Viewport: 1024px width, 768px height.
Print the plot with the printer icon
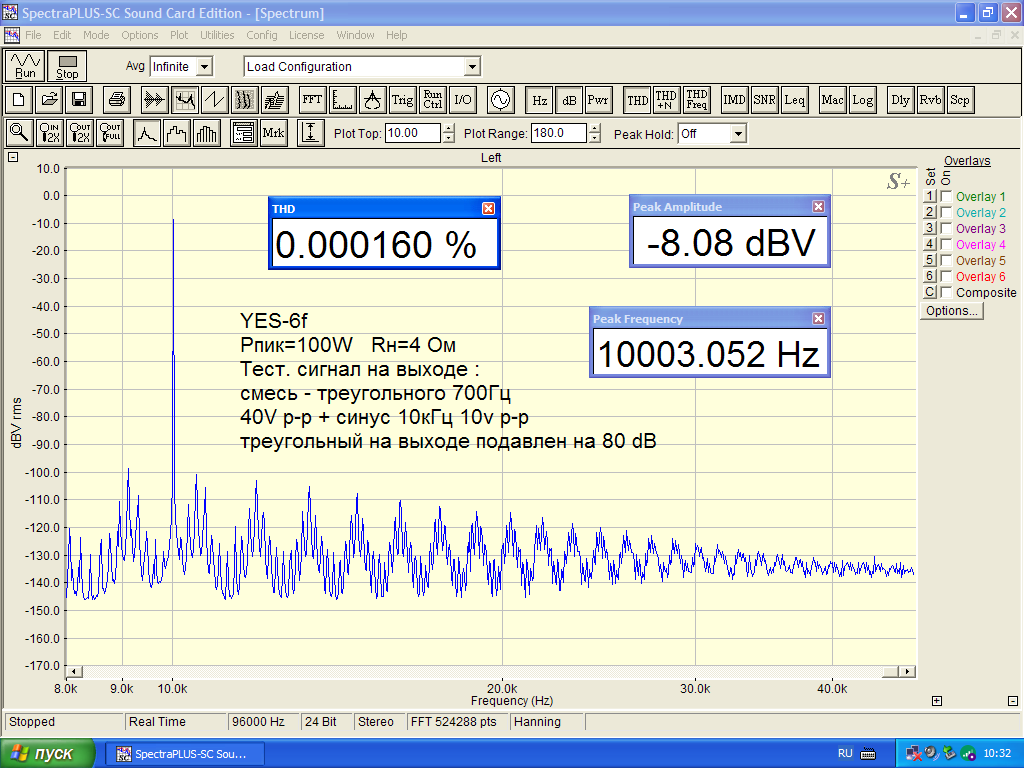point(117,100)
